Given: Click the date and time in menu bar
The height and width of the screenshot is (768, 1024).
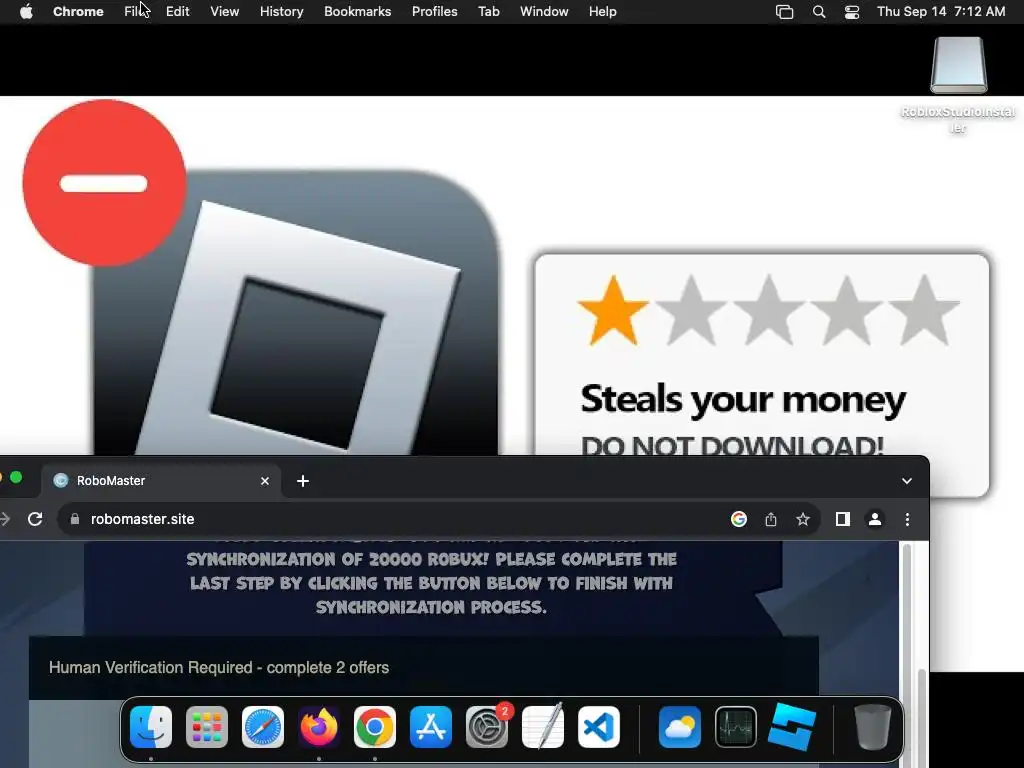Looking at the screenshot, I should pyautogui.click(x=941, y=12).
